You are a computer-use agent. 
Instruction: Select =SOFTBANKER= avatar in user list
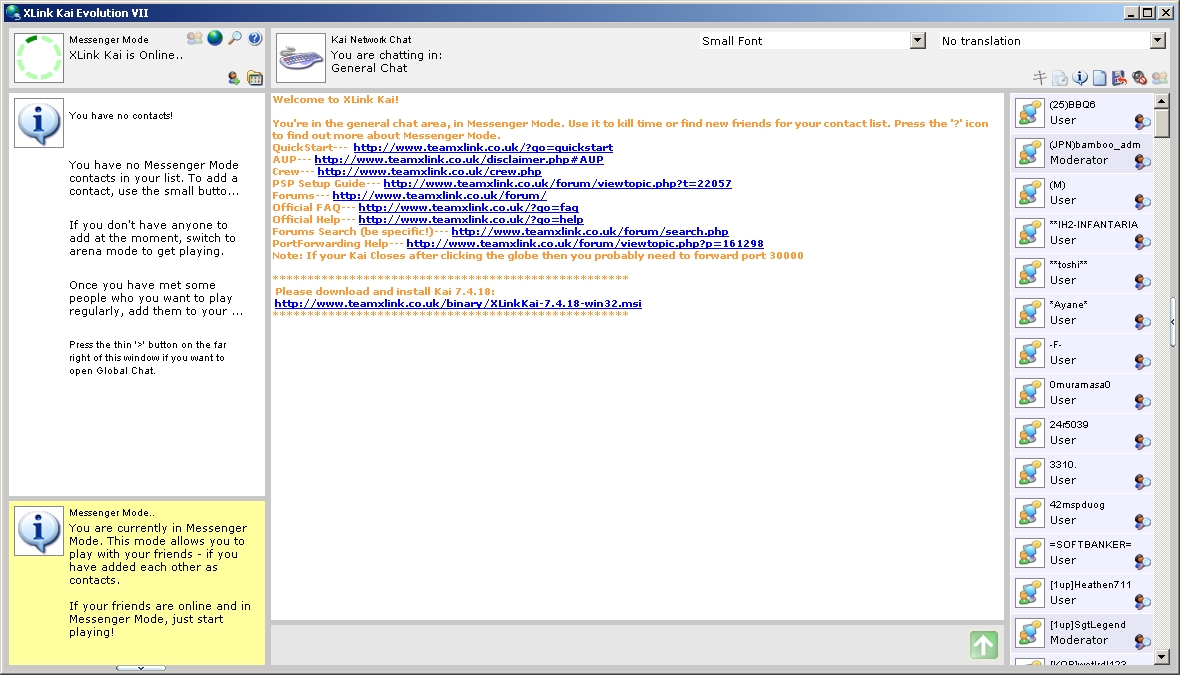[1029, 553]
